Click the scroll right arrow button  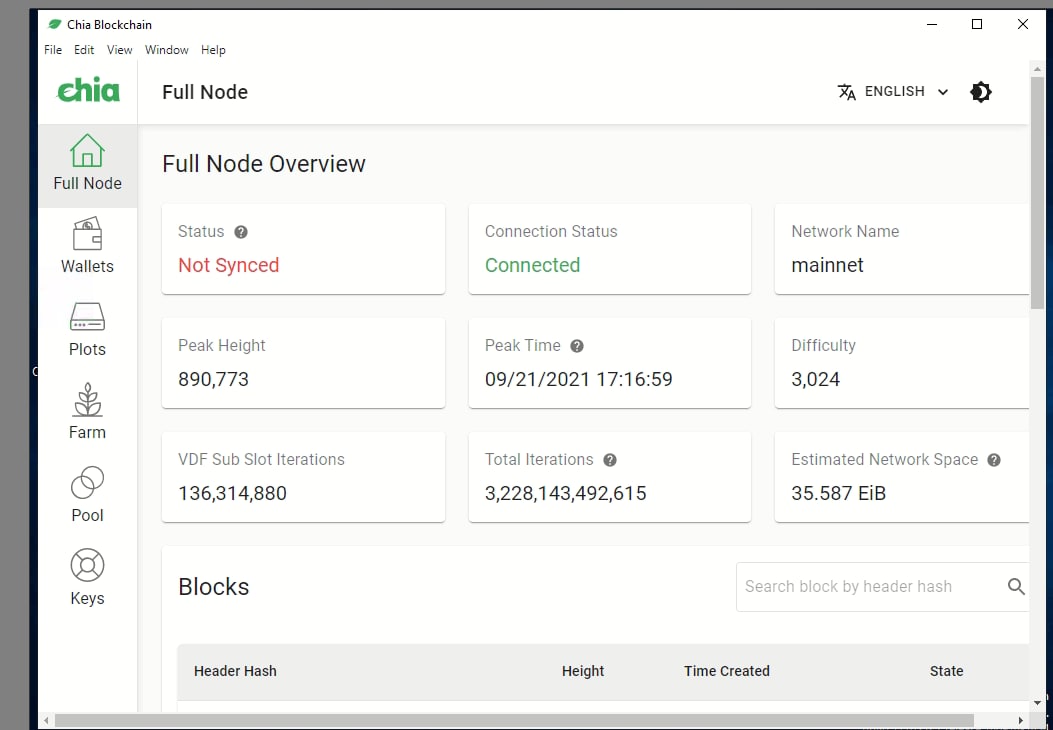(1021, 721)
